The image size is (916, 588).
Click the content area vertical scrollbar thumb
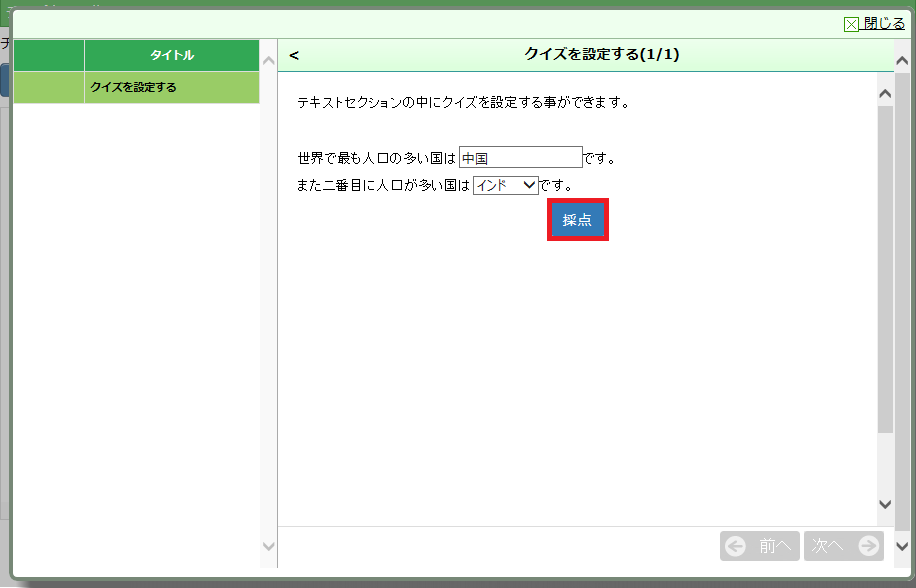click(885, 269)
